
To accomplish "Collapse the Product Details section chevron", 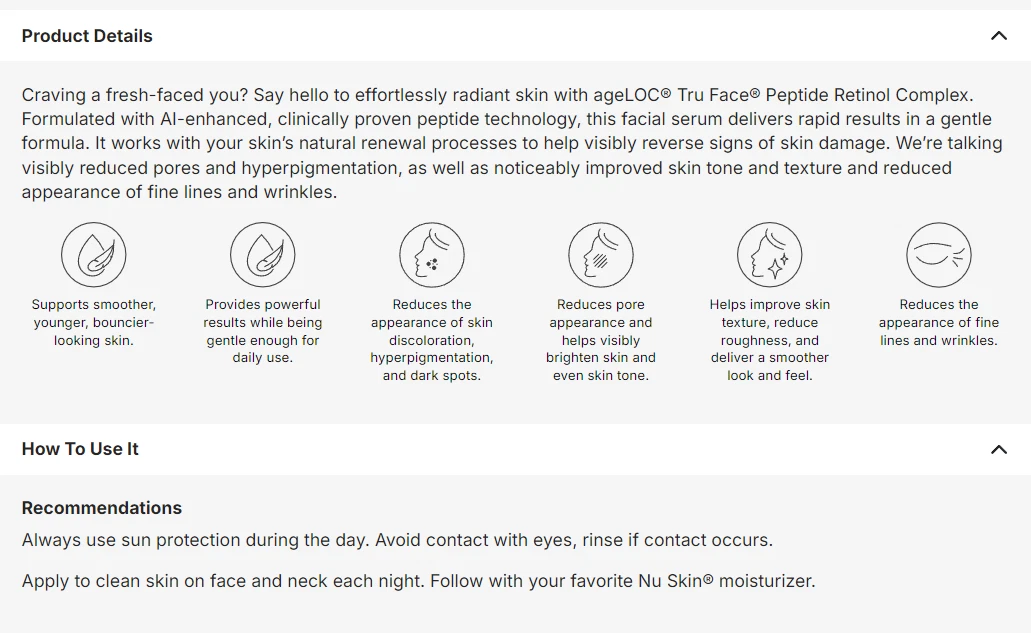I will click(998, 36).
